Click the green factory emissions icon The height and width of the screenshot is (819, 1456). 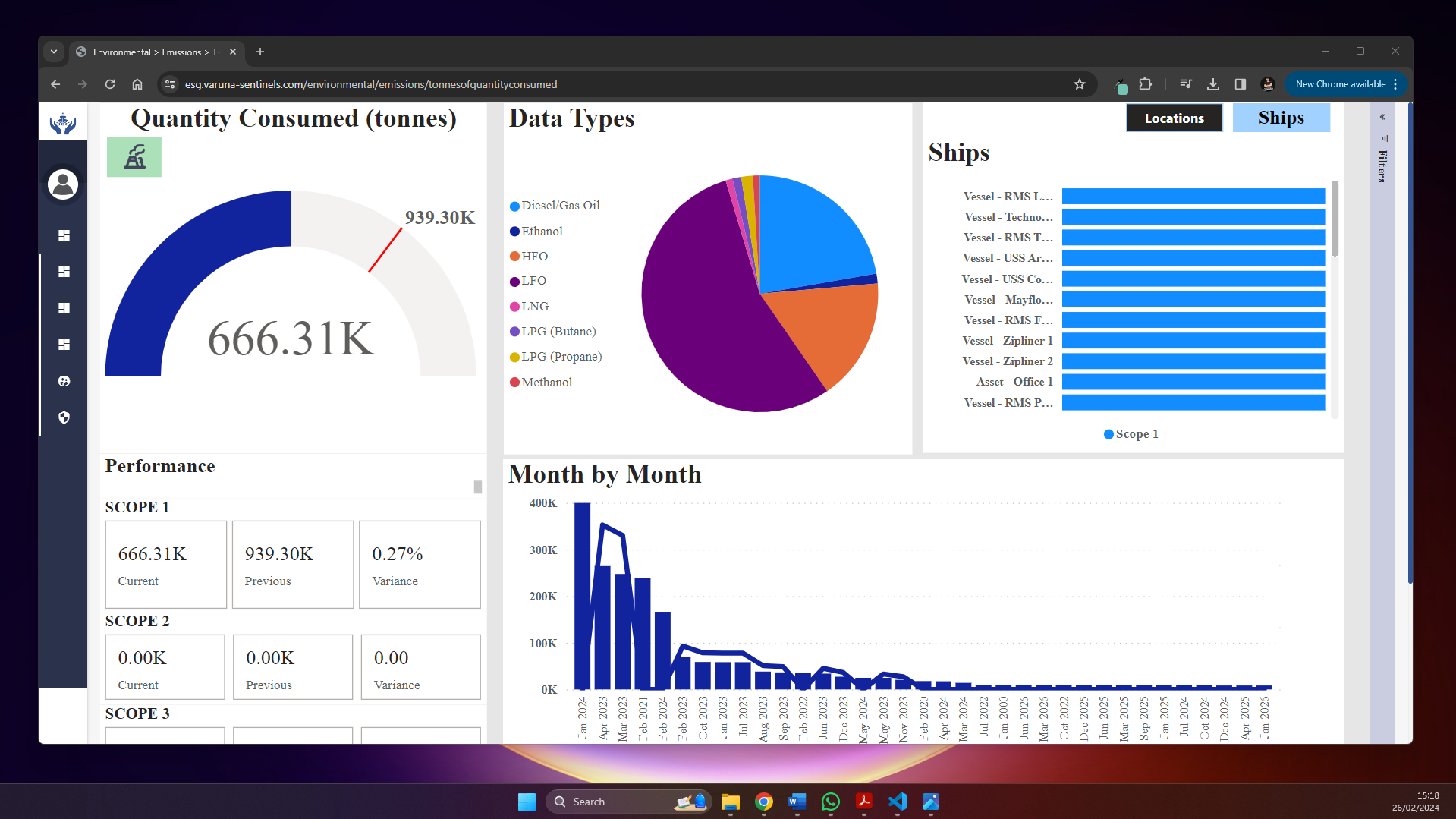click(134, 157)
